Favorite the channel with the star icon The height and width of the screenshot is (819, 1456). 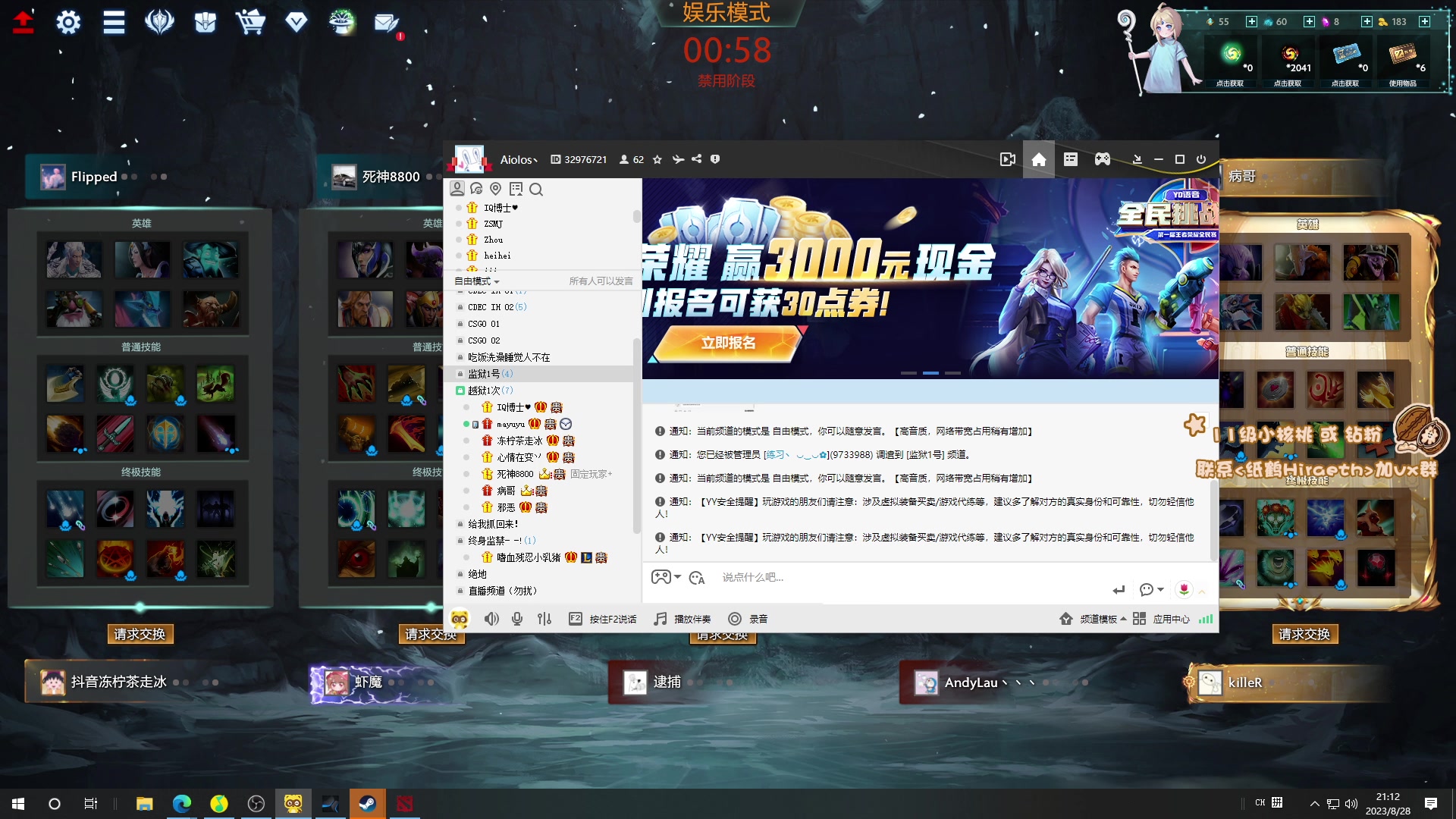click(x=657, y=159)
